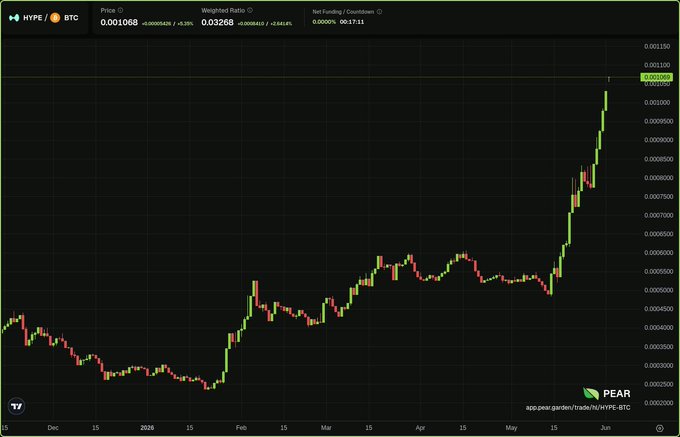Open the info icon beside Net Funding / Countdown
680x437 pixels.
(379, 12)
